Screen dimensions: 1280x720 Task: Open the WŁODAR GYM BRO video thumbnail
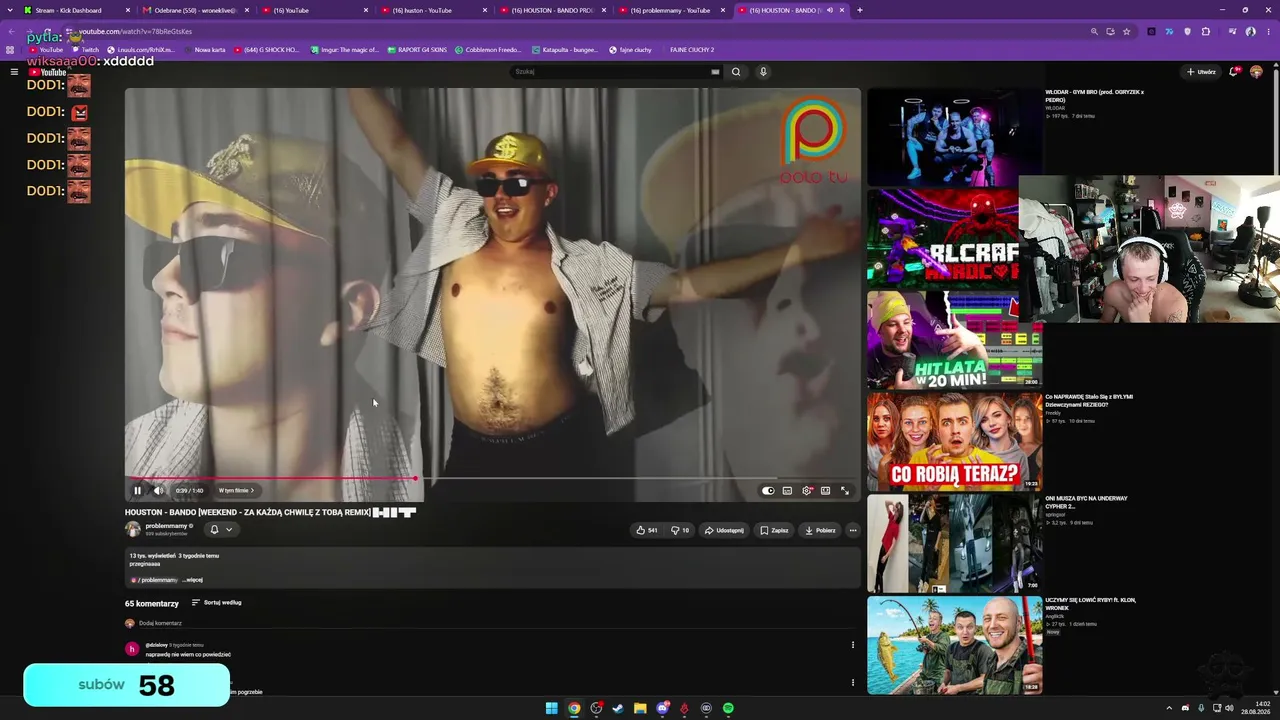954,138
